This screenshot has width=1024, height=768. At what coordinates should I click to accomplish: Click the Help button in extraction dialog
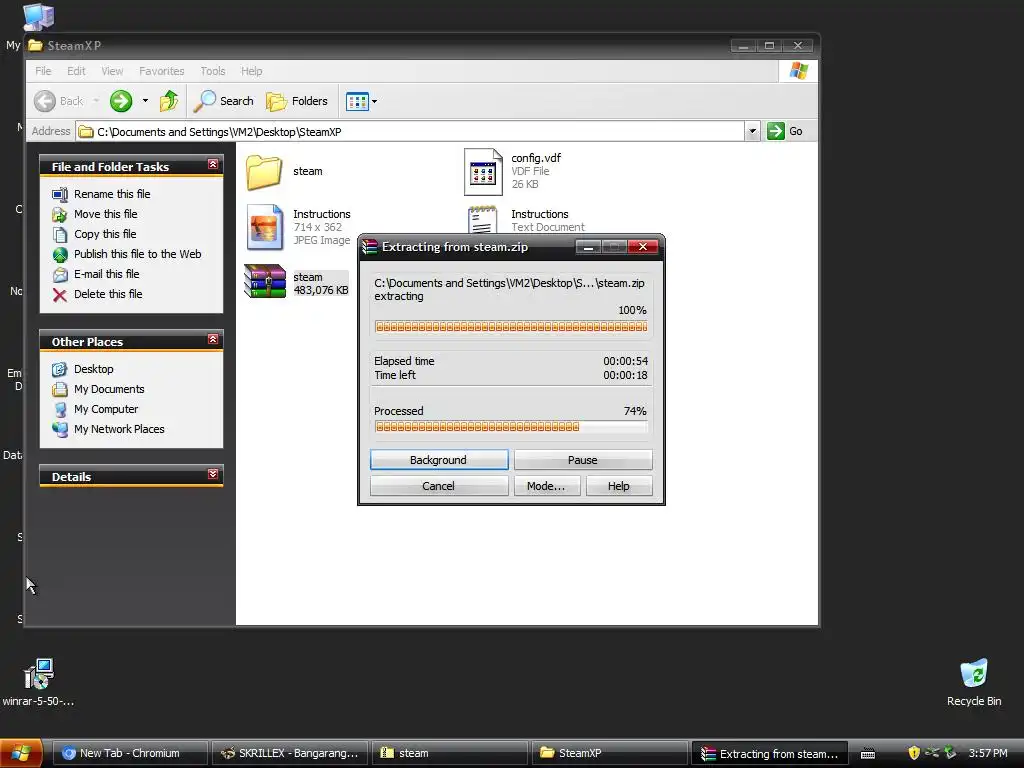tap(618, 486)
